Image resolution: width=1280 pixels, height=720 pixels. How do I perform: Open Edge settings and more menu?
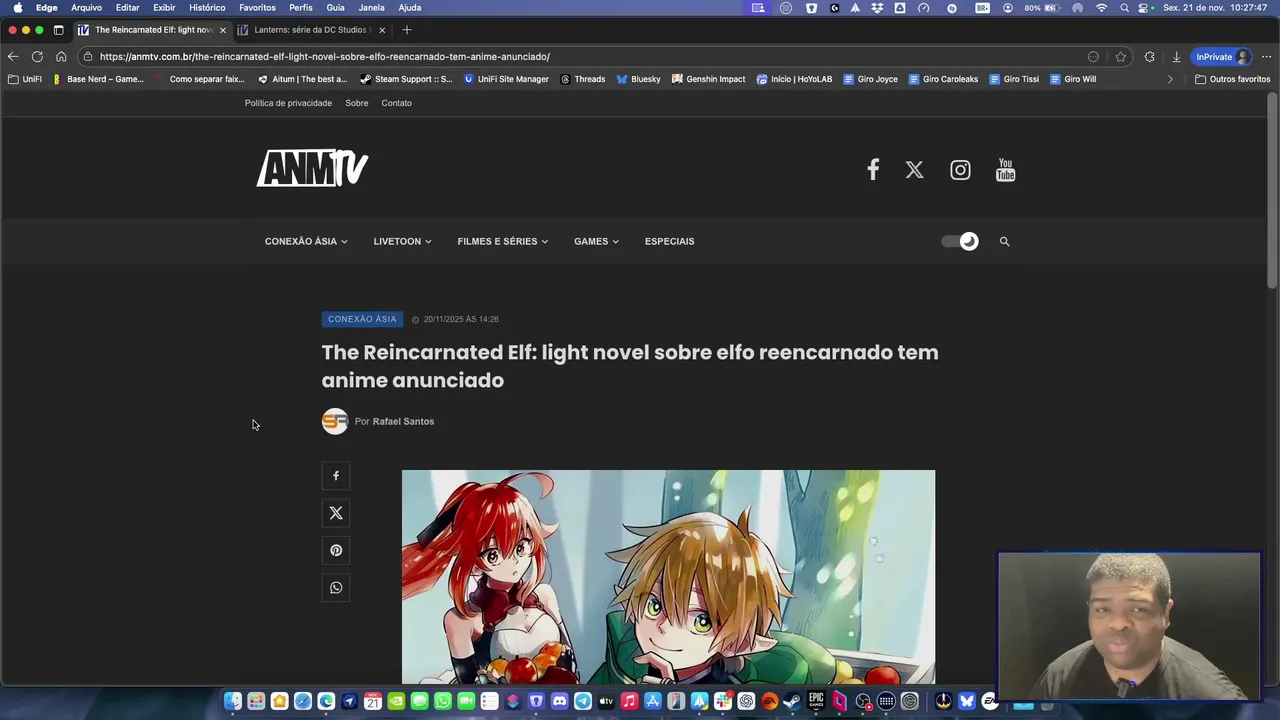point(1266,57)
